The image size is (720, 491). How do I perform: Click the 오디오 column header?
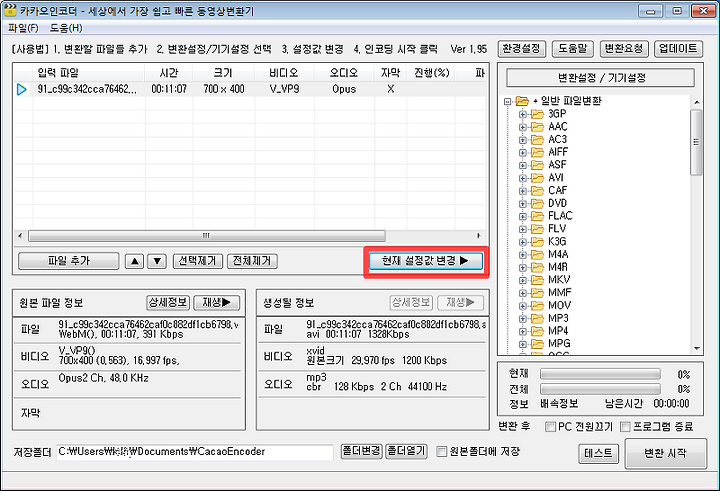tap(344, 73)
